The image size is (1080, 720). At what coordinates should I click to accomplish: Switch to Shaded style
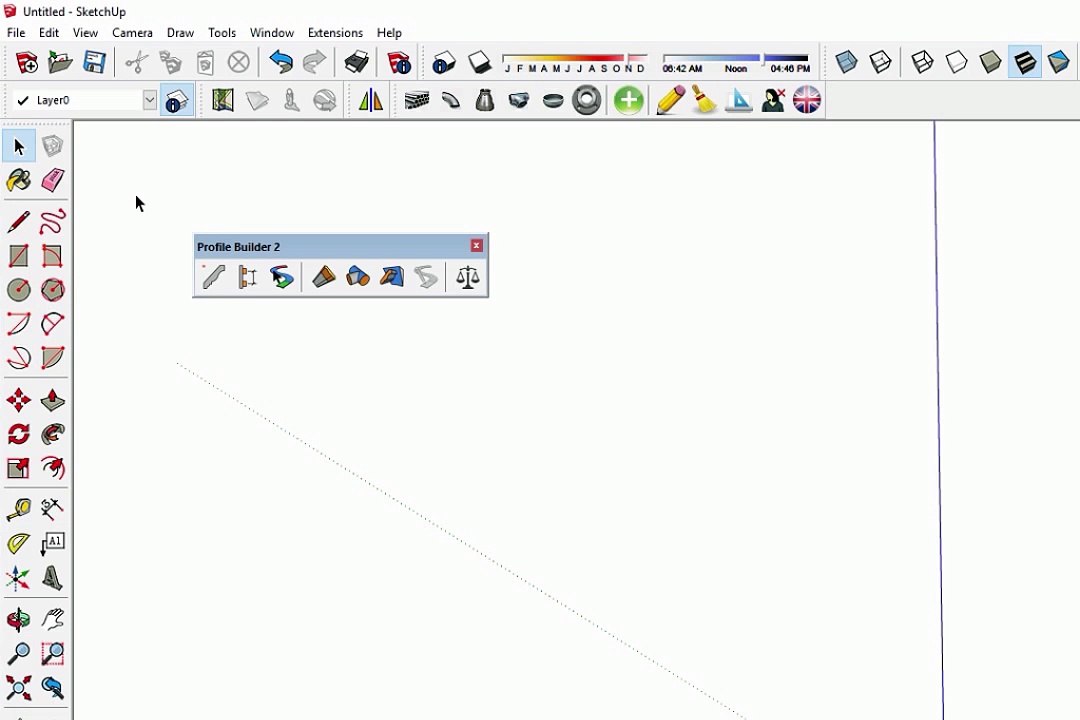(x=990, y=62)
